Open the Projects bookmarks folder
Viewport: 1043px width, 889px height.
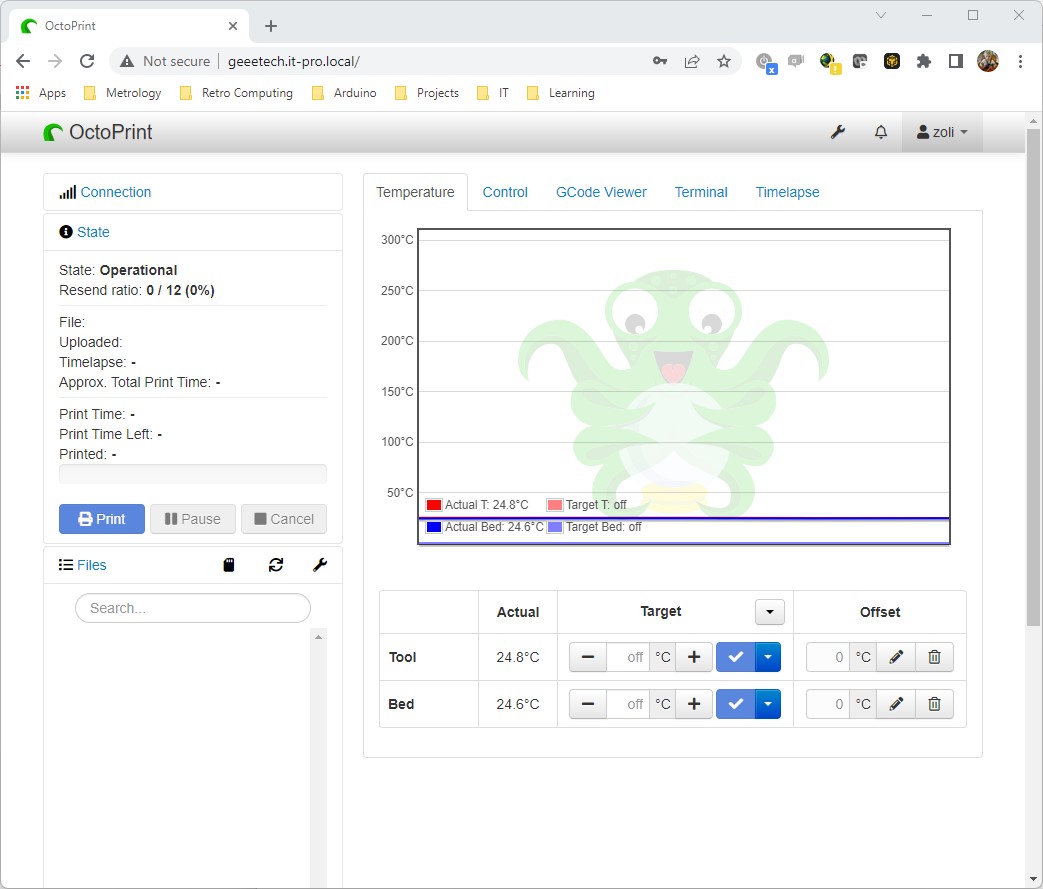click(x=427, y=93)
